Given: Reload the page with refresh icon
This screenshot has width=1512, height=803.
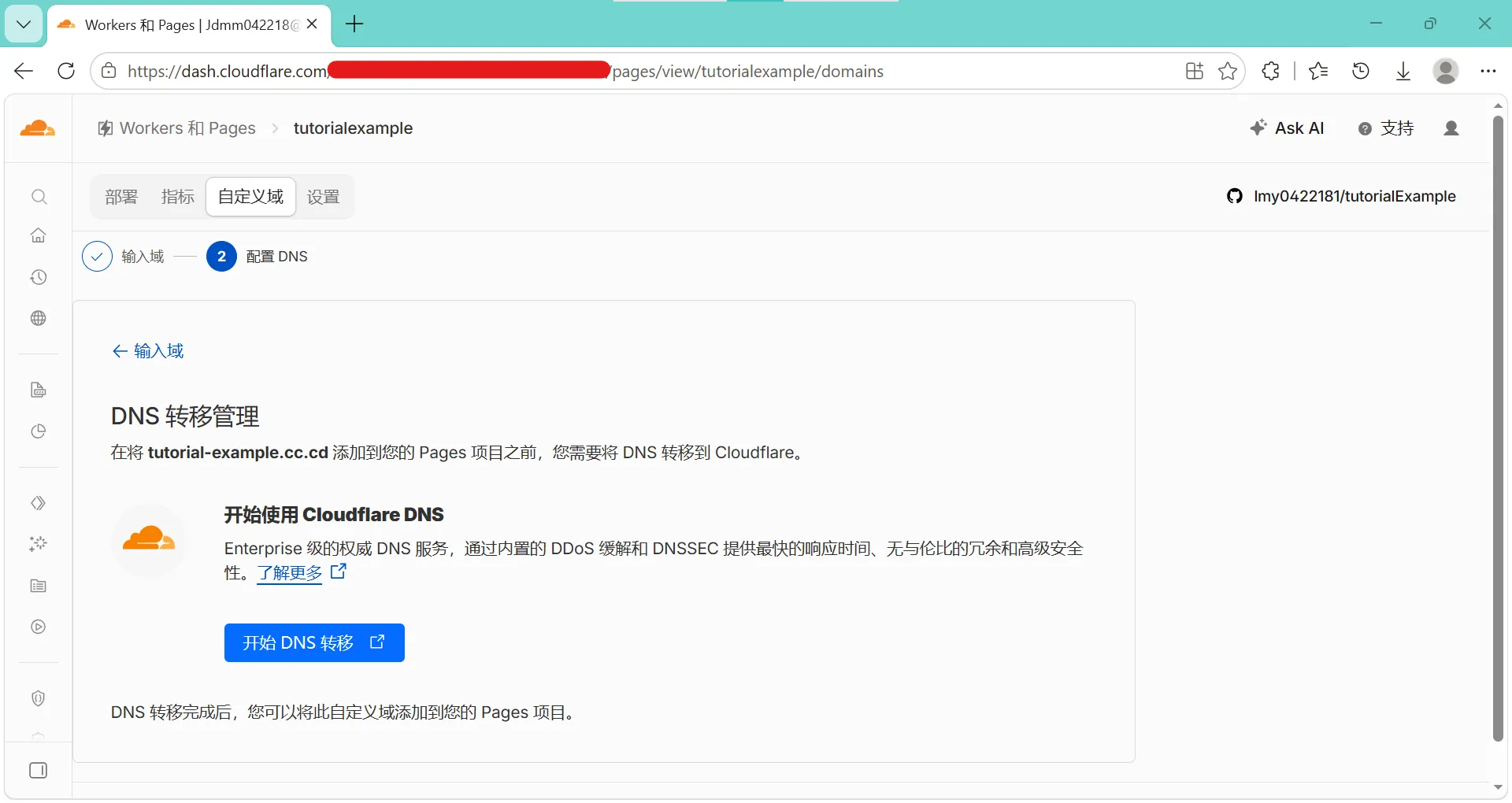Looking at the screenshot, I should (x=66, y=71).
